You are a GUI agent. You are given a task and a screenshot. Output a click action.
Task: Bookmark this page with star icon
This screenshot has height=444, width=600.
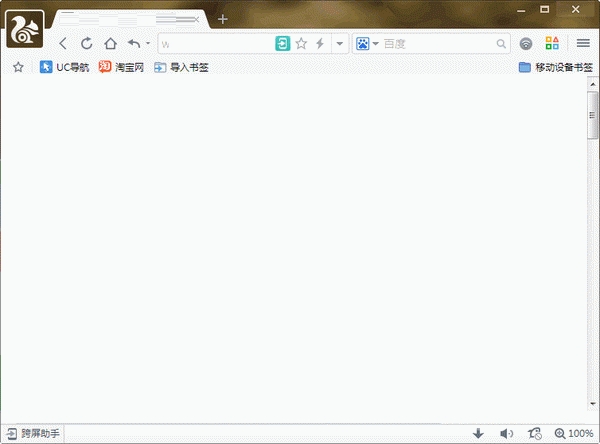point(302,44)
